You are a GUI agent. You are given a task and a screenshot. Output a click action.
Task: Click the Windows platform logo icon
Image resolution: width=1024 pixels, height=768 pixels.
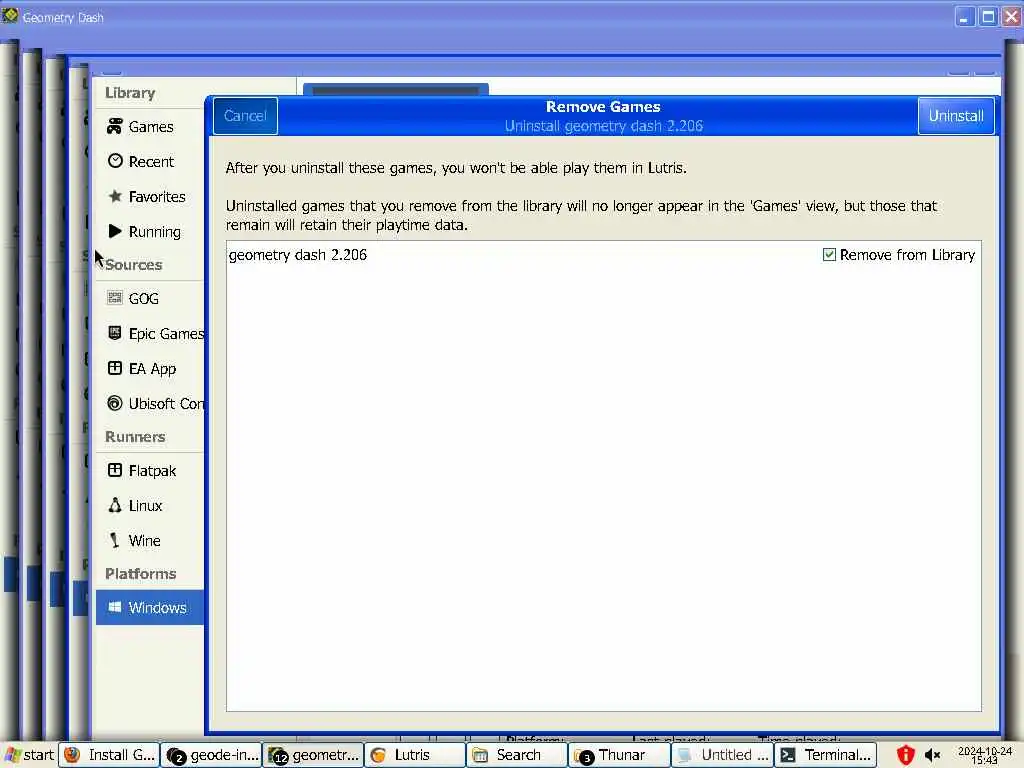[115, 607]
